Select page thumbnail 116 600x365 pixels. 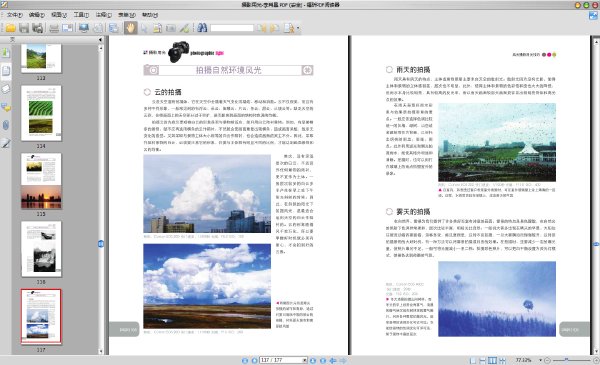pyautogui.click(x=41, y=249)
